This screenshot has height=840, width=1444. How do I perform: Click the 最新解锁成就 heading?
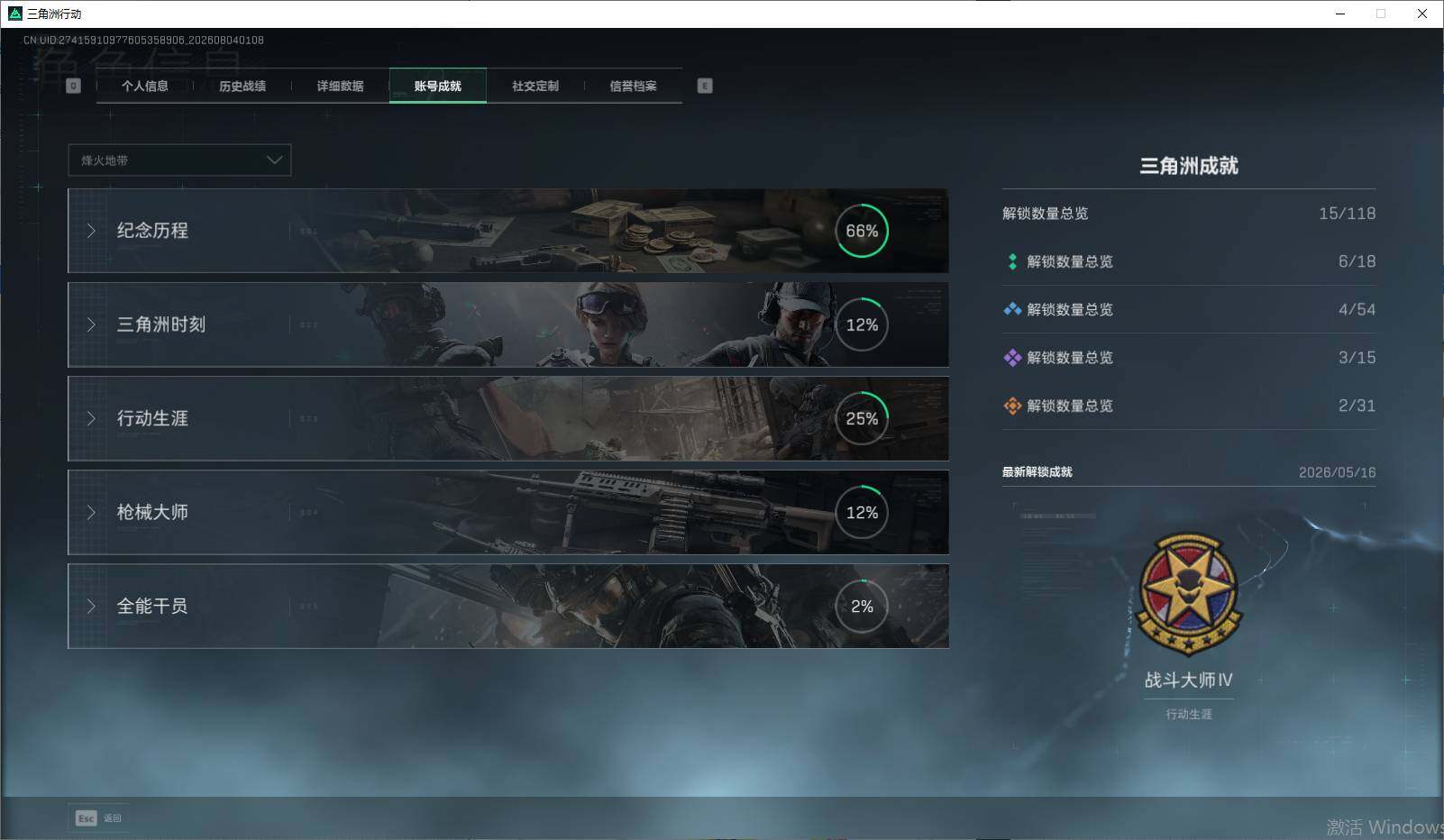[x=1037, y=472]
